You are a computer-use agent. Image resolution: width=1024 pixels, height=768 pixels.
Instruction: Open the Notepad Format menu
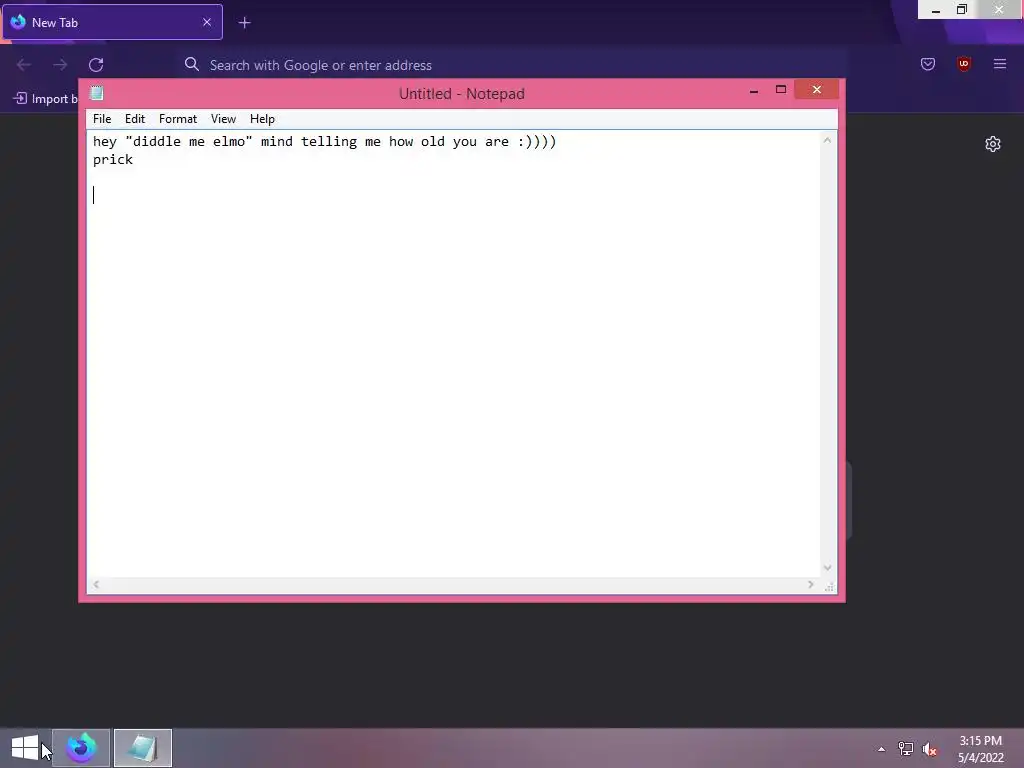pos(178,119)
